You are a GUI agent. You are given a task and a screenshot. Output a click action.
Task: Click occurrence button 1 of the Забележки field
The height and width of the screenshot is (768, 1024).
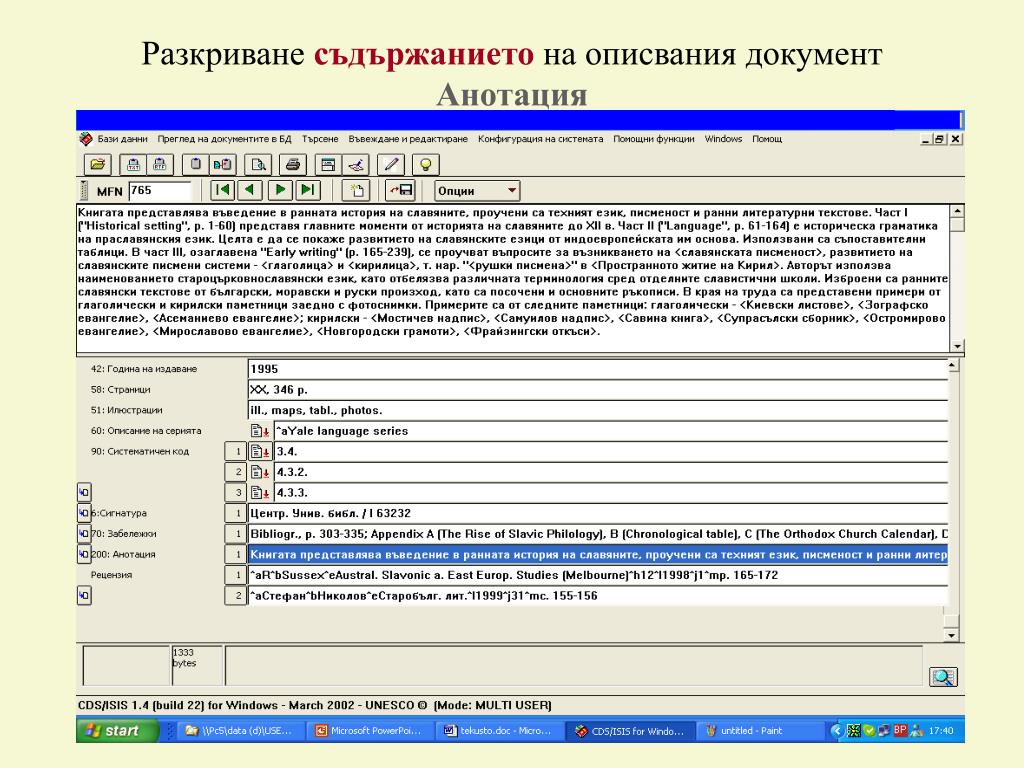(236, 534)
